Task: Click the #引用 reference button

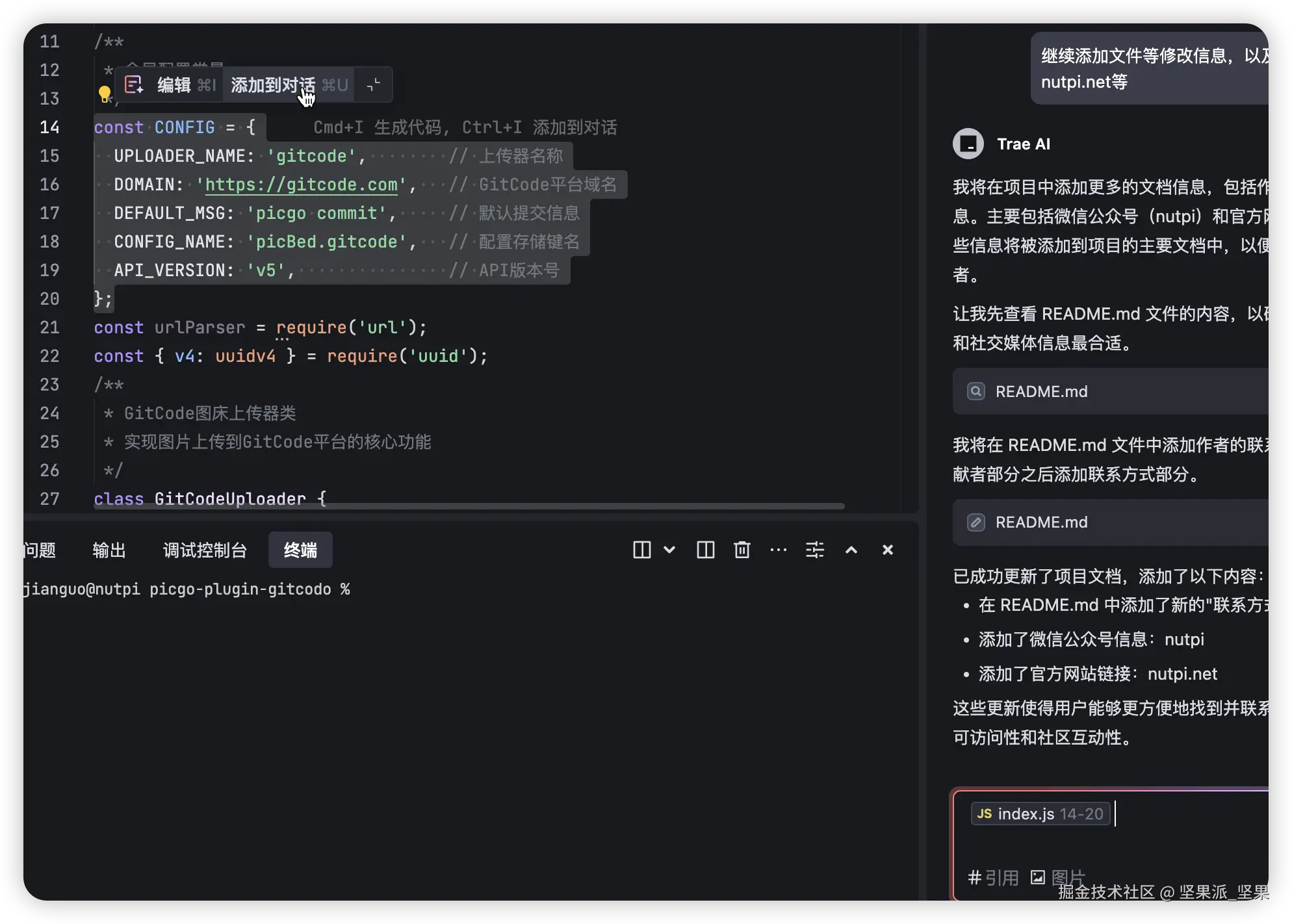Action: click(994, 878)
